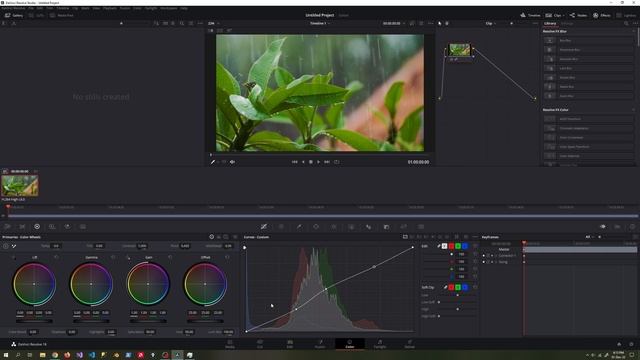The height and width of the screenshot is (360, 640).
Task: Adjust the Lift master wheel slider
Action: [34, 321]
